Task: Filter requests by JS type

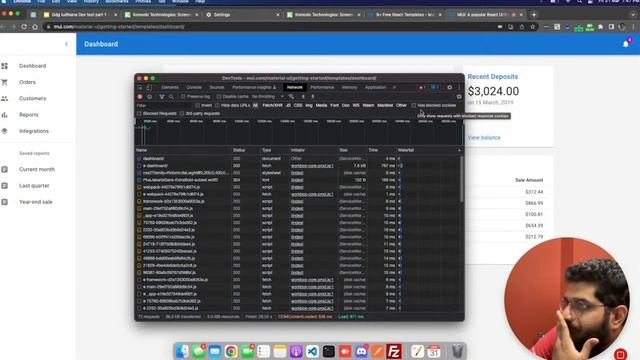Action: point(288,105)
